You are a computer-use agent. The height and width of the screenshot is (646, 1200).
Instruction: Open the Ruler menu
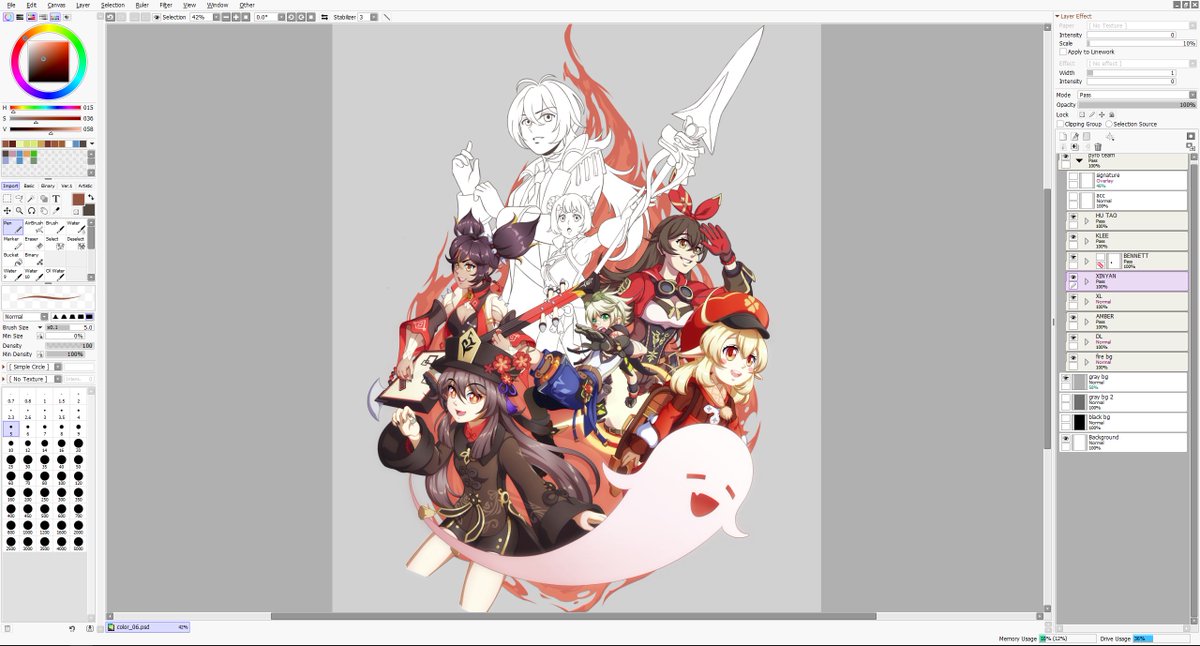coord(142,5)
